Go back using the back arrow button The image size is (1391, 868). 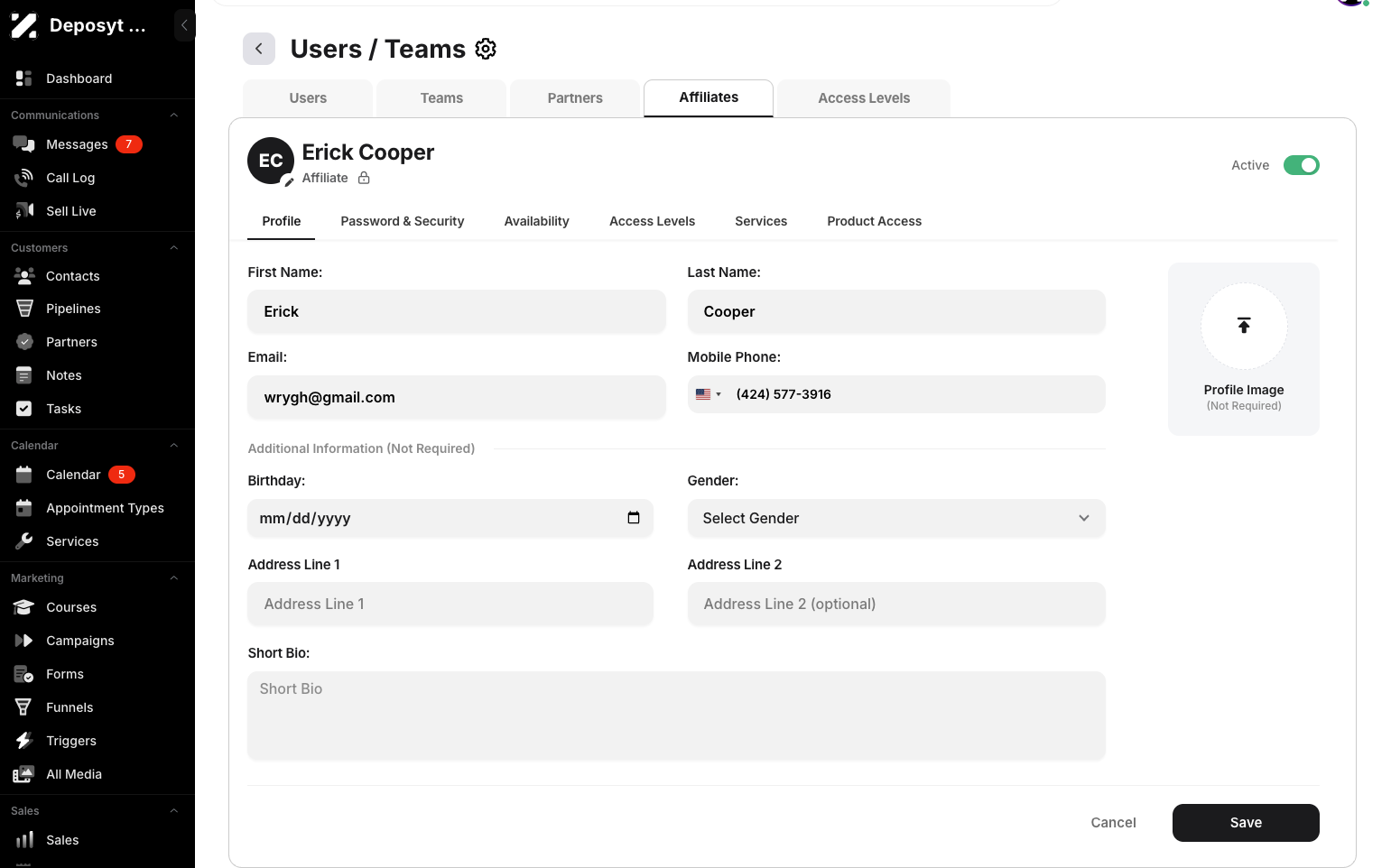coord(259,49)
